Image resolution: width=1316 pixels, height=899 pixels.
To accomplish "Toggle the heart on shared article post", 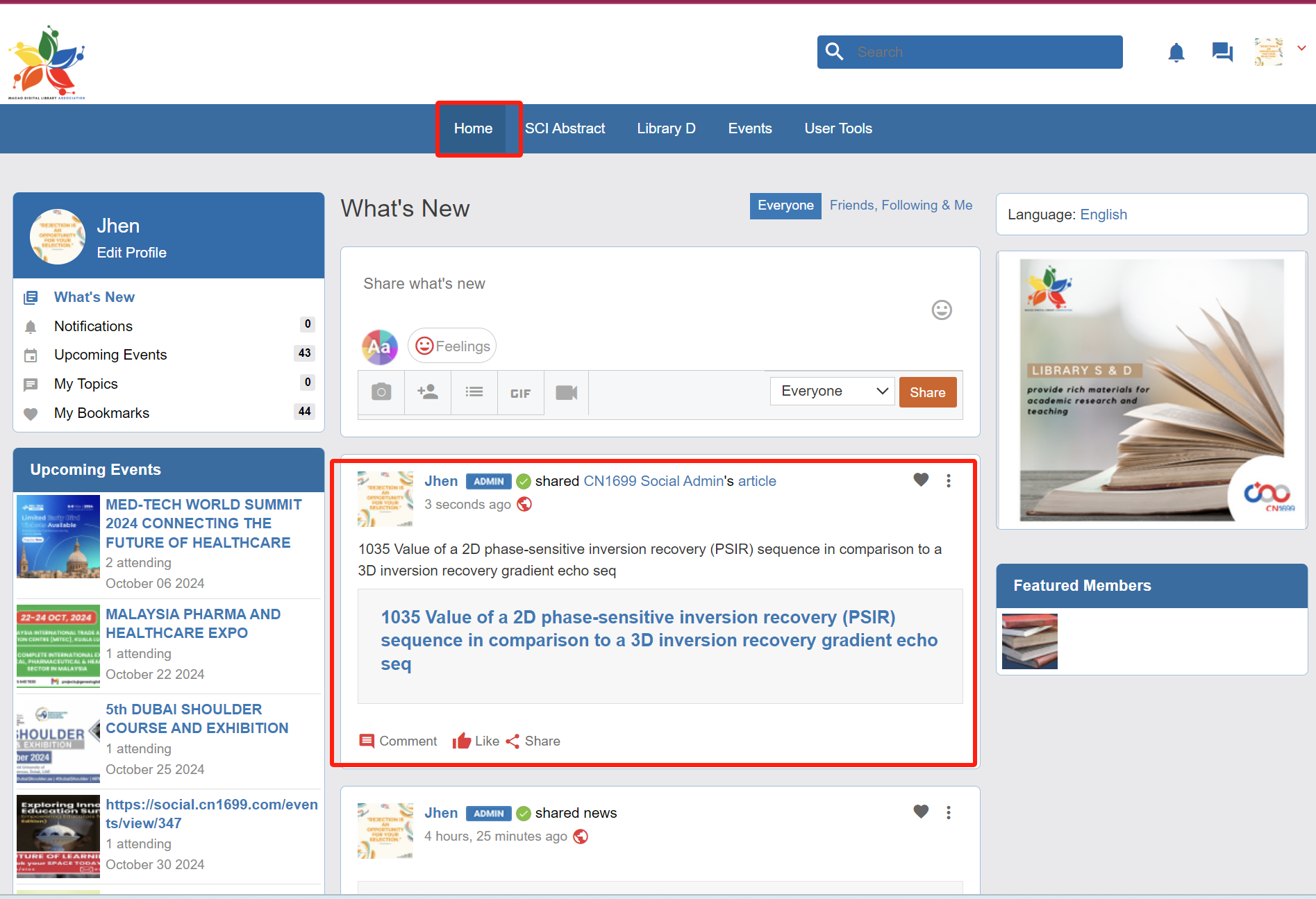I will [x=921, y=480].
